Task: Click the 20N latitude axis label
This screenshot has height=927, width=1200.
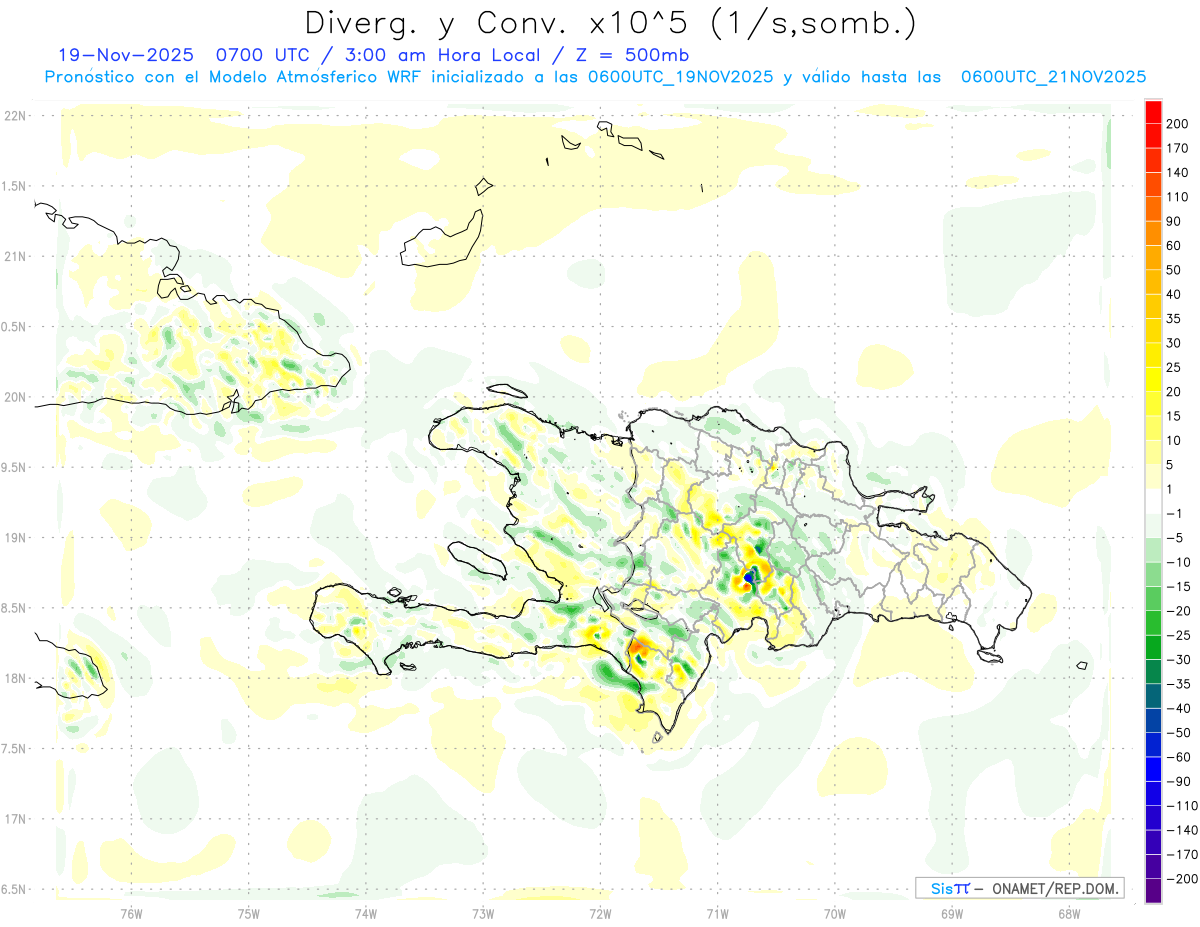Action: (14, 397)
